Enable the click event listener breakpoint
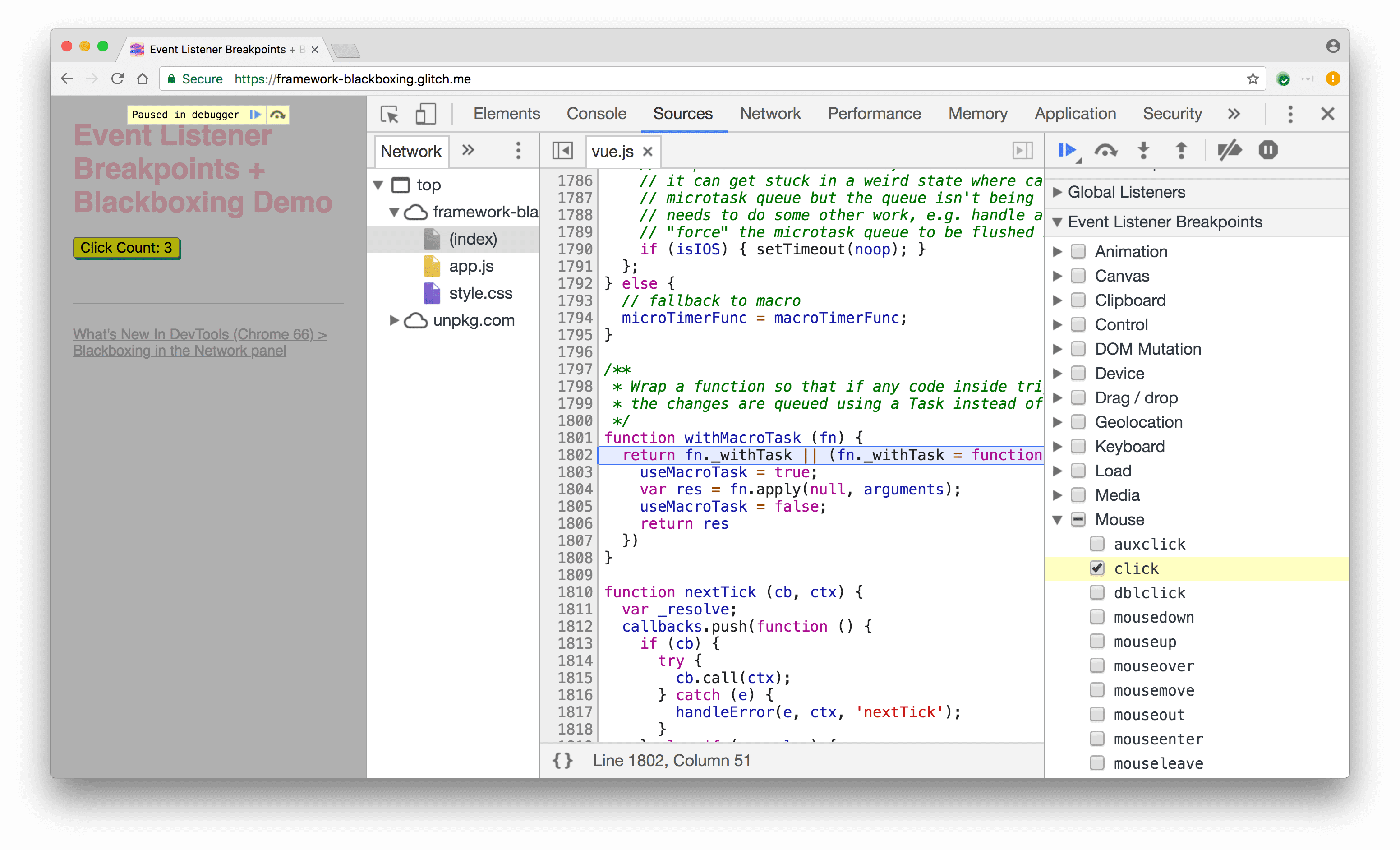Screen dimensions: 1400x850 tap(1097, 568)
